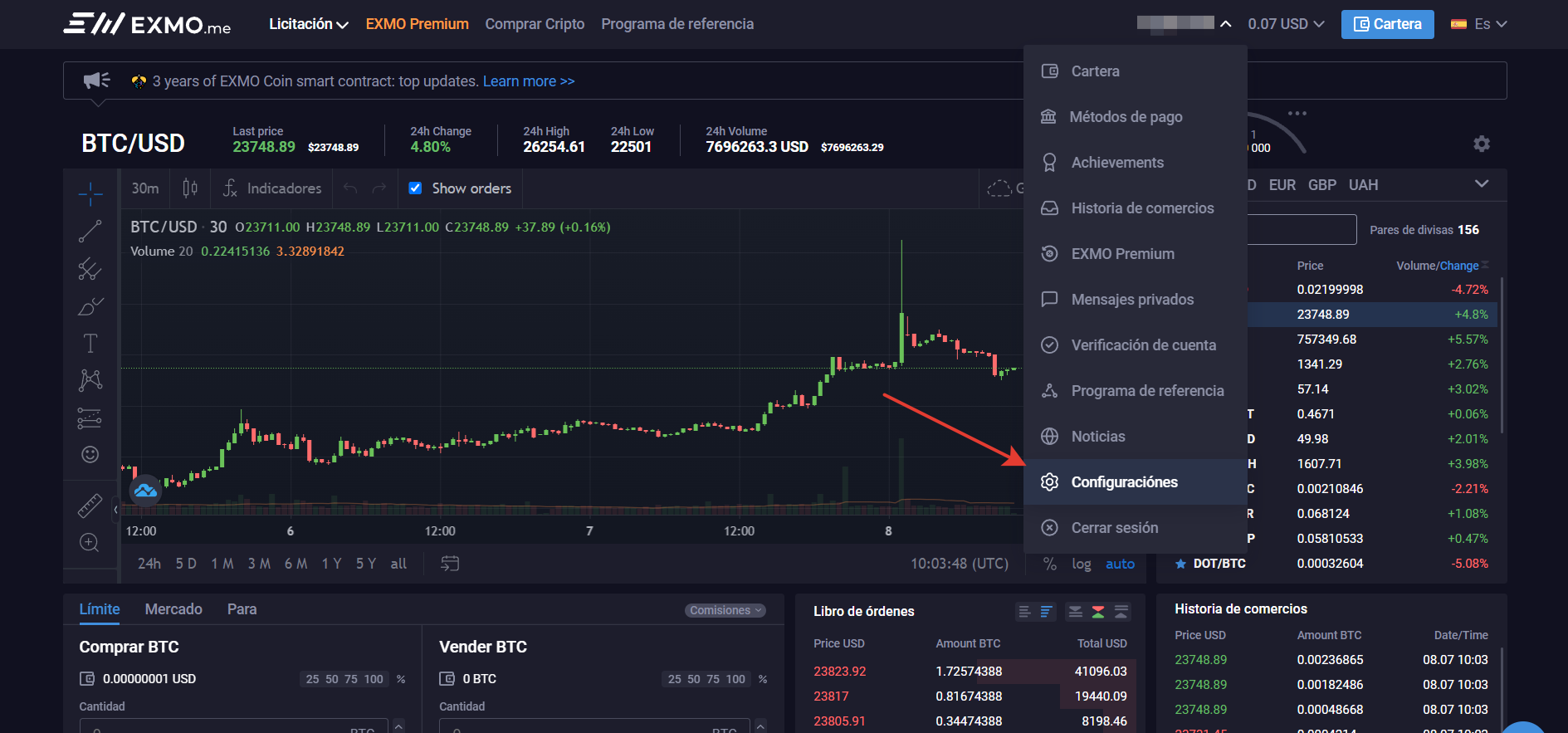Open chart settings gear icon
The width and height of the screenshot is (1568, 733).
pyautogui.click(x=1482, y=144)
